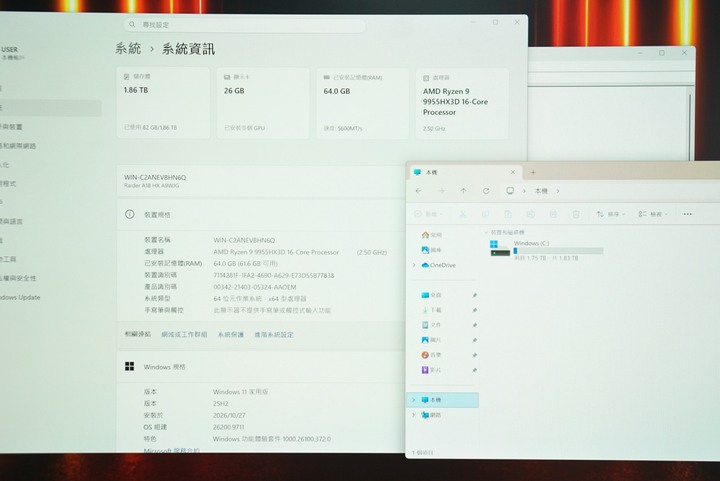Open the 檢視 view dropdown in Explorer
The image size is (720, 481).
(653, 214)
